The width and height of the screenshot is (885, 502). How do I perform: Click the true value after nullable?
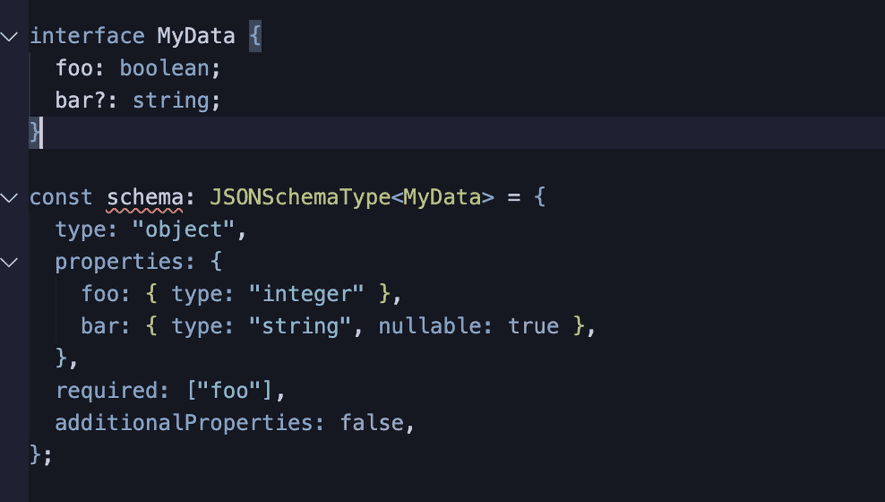click(x=533, y=326)
